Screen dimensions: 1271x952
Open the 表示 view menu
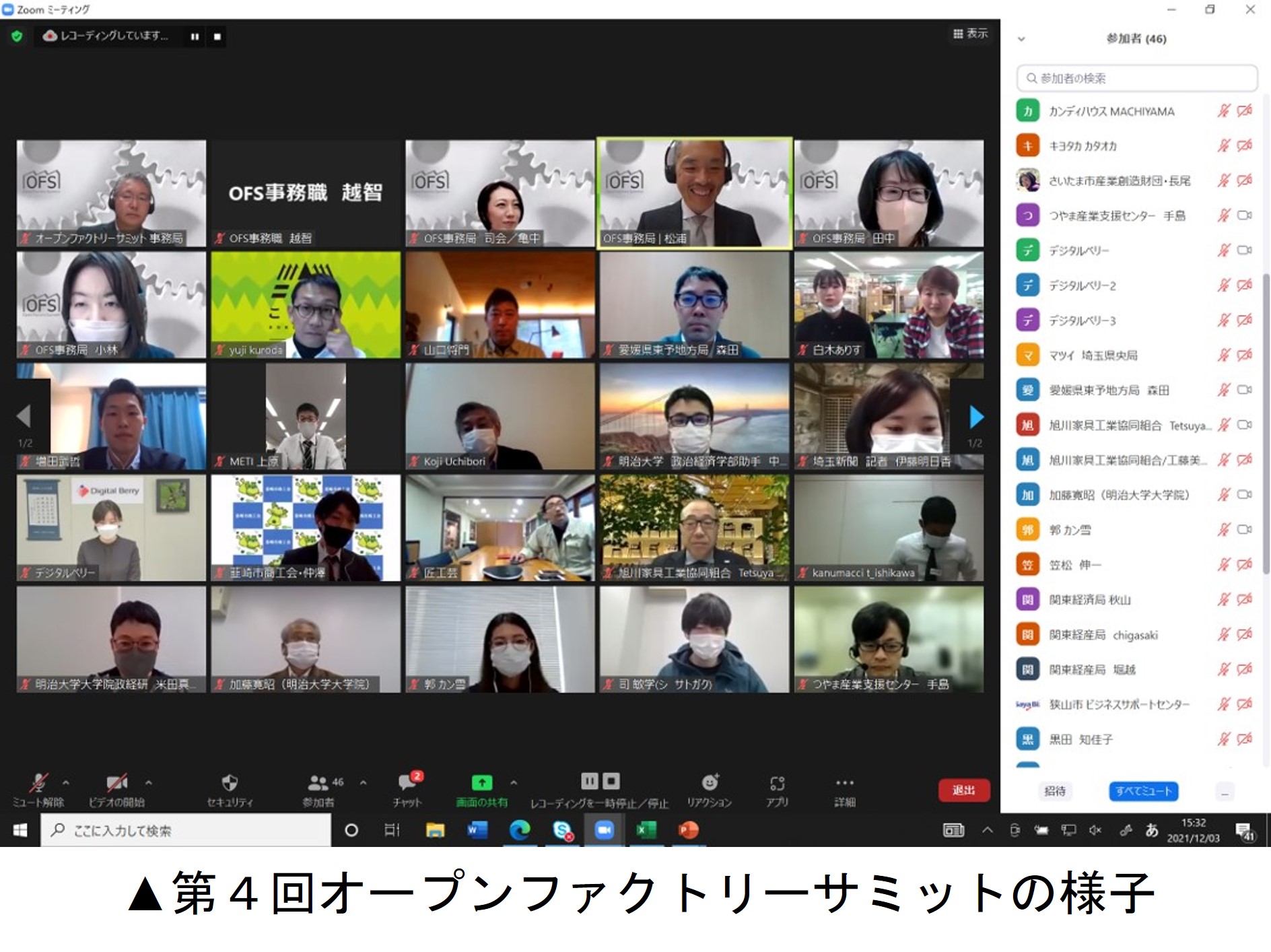click(970, 34)
